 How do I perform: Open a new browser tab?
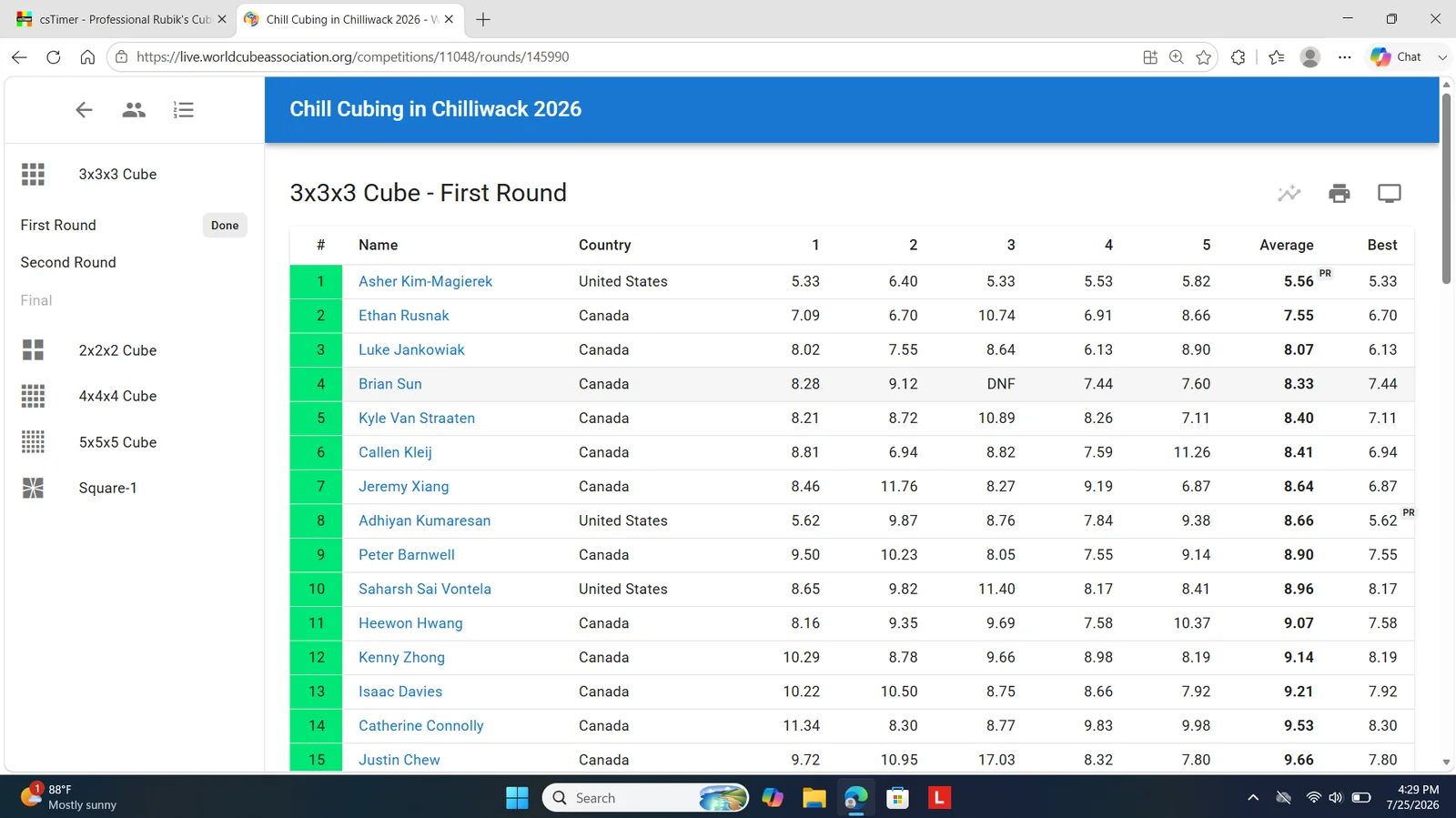[x=483, y=19]
